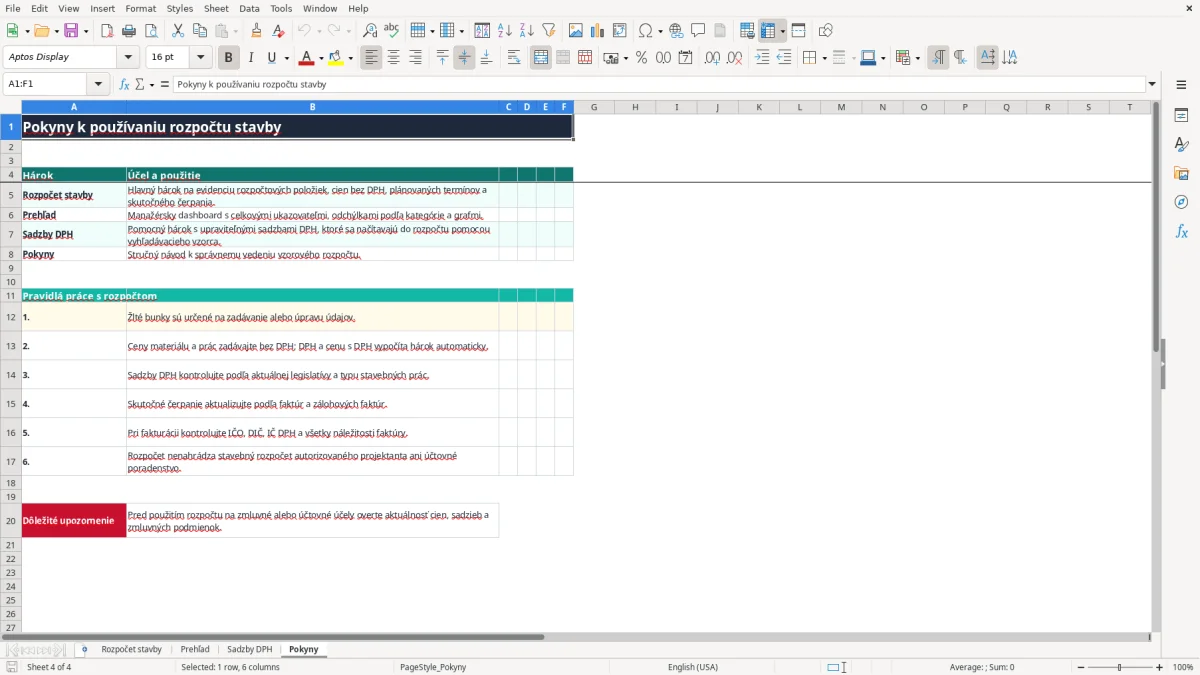Viewport: 1200px width, 675px height.
Task: Expand the Name Box dropdown
Action: (98, 85)
